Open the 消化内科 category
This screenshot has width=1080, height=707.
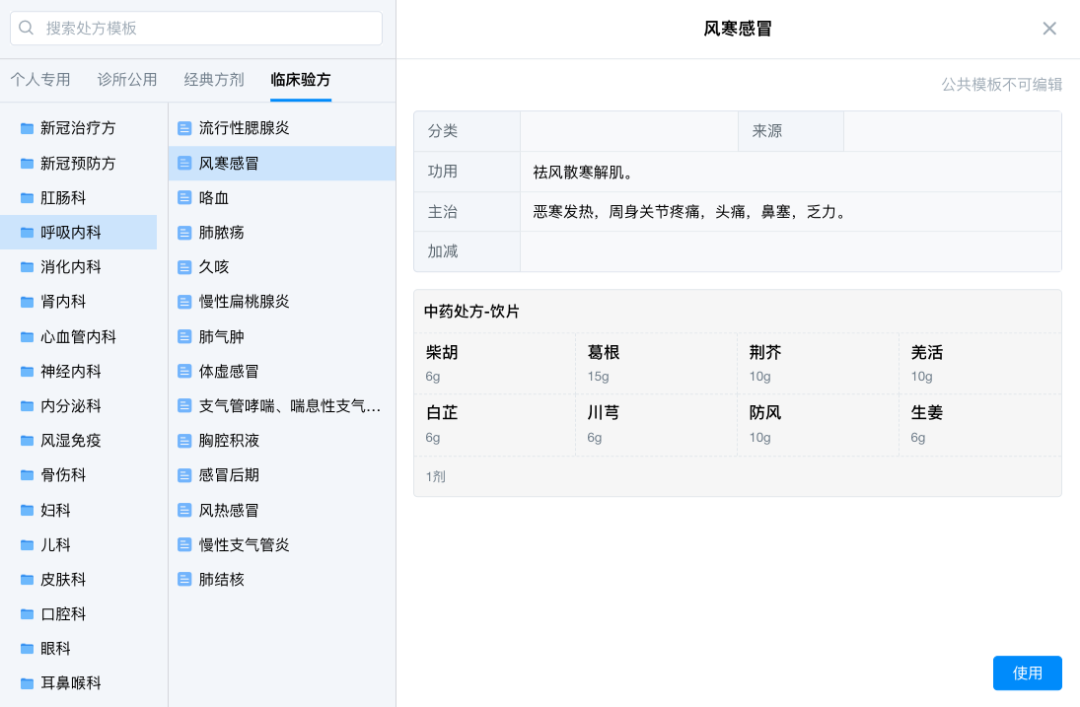(x=71, y=267)
